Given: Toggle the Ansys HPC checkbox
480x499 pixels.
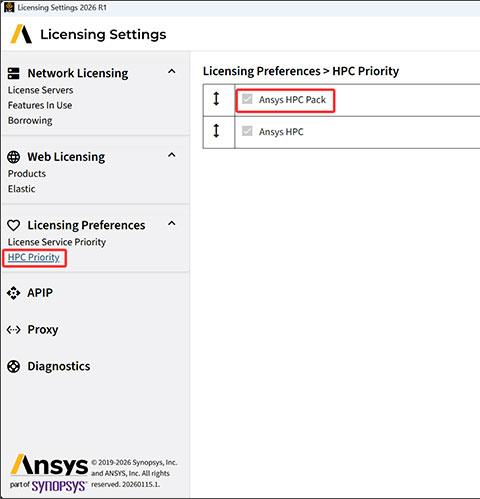Looking at the screenshot, I should pyautogui.click(x=247, y=131).
